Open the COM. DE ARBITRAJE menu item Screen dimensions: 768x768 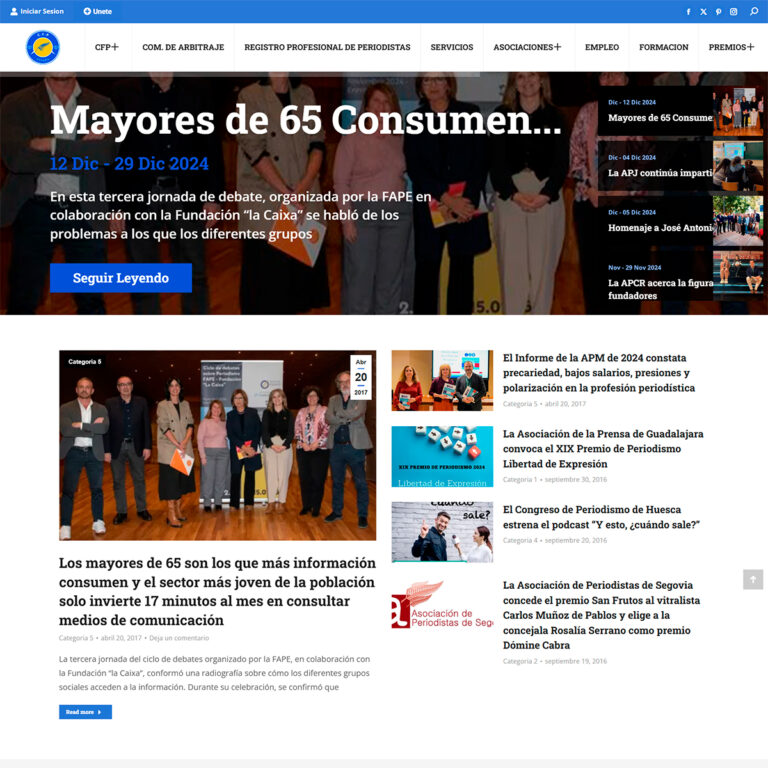(183, 47)
